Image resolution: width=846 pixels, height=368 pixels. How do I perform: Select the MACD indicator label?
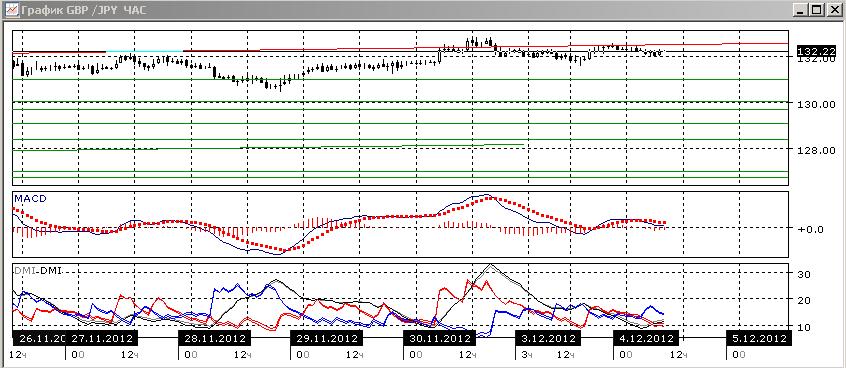coord(30,199)
